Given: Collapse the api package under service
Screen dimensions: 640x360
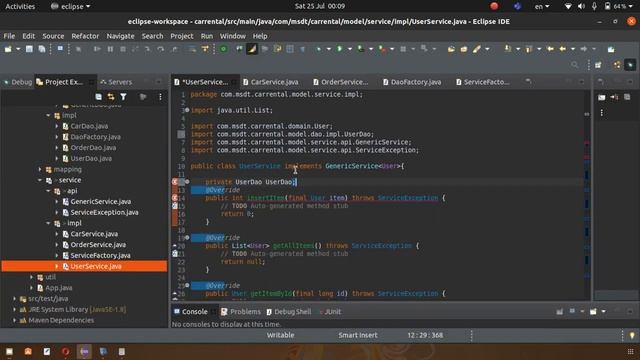Looking at the screenshot, I should pyautogui.click(x=48, y=191).
